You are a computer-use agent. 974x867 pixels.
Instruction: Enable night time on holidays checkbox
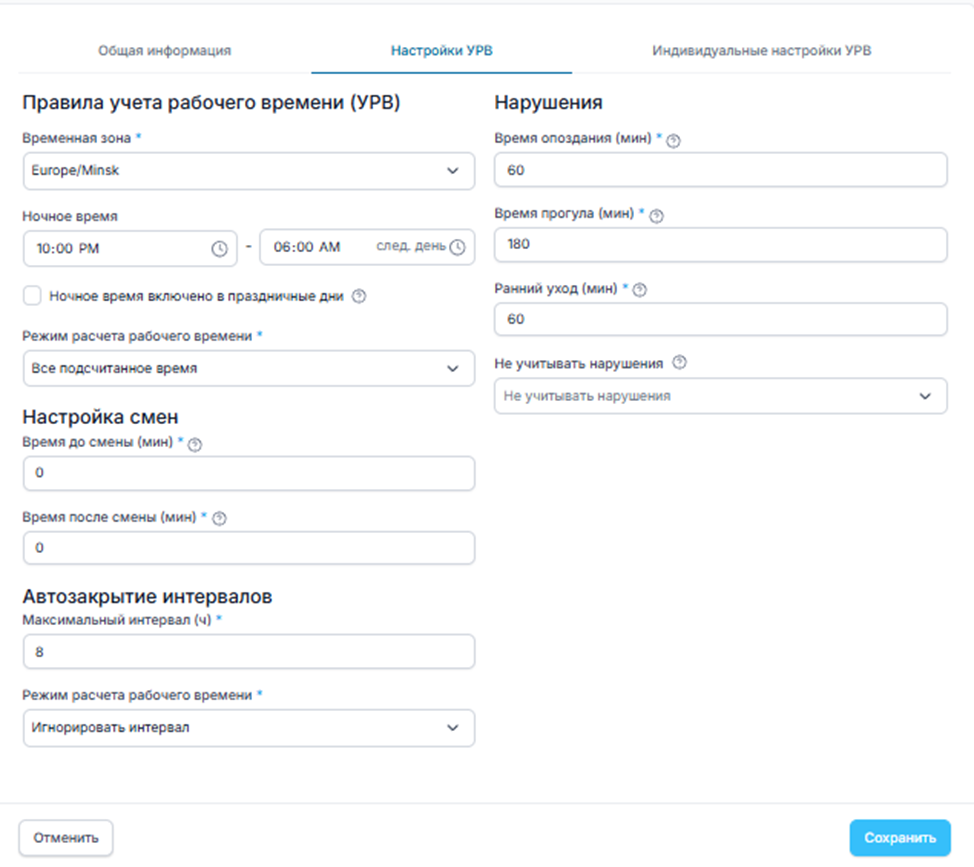click(33, 296)
